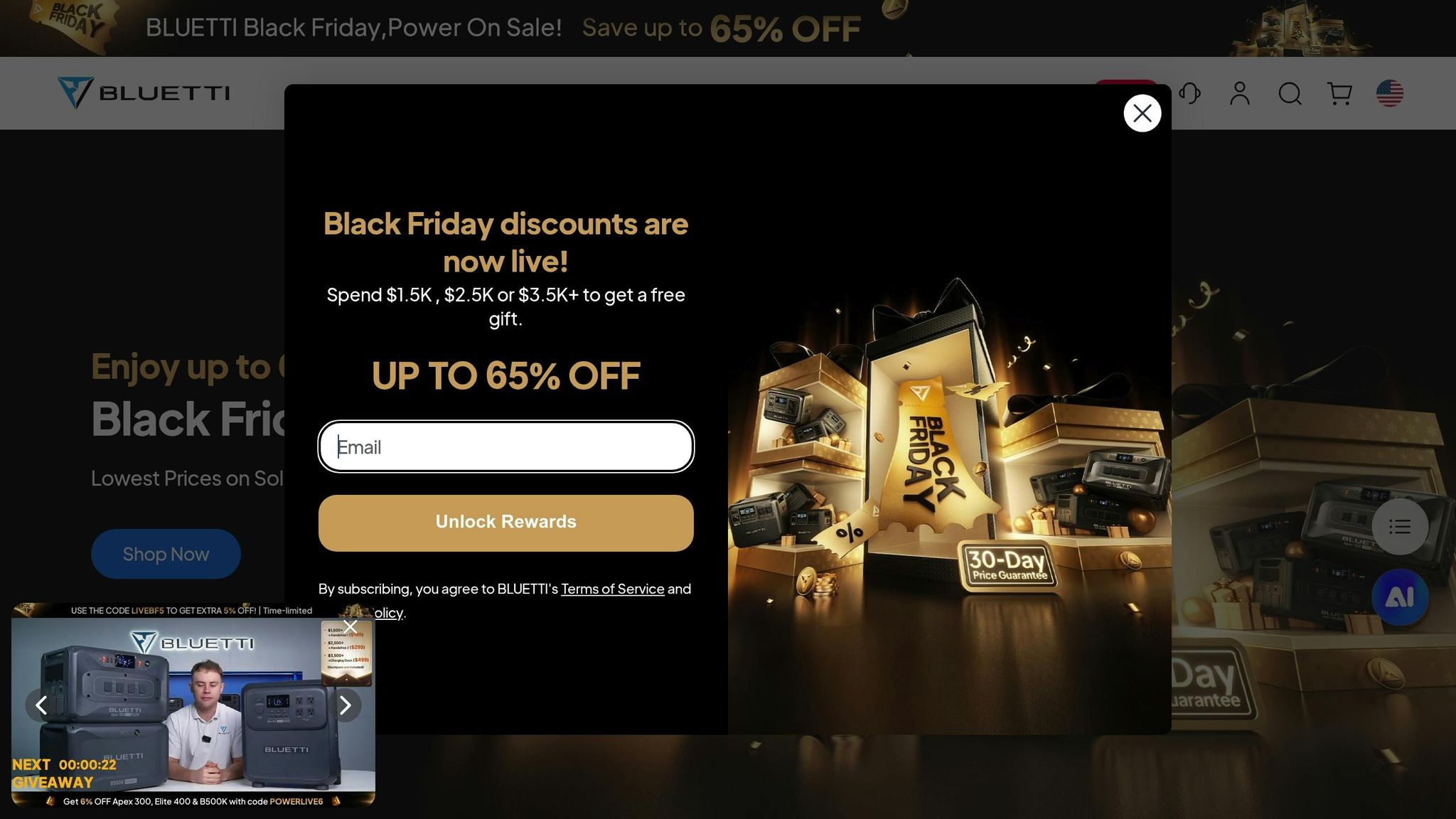Open the shopping cart icon
This screenshot has height=819, width=1456.
[1339, 93]
